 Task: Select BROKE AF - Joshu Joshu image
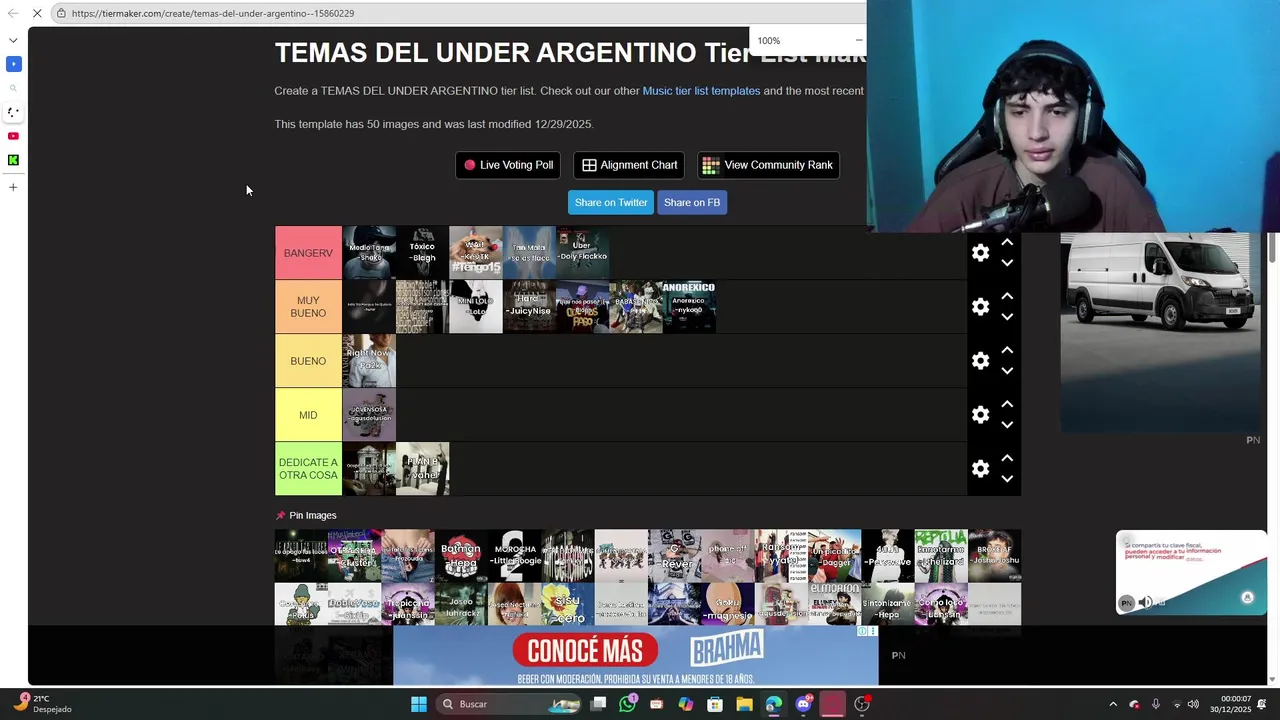(x=995, y=556)
